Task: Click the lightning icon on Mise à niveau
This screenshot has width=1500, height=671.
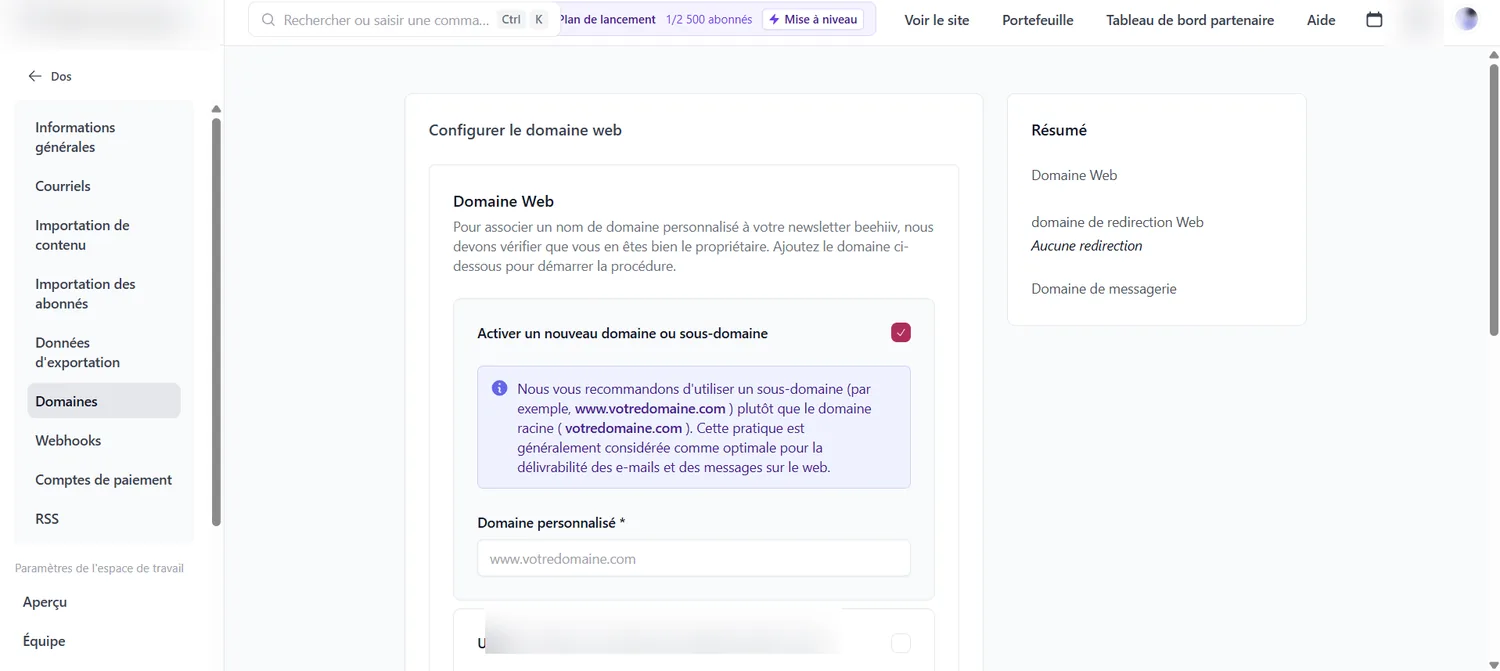Action: coord(774,19)
